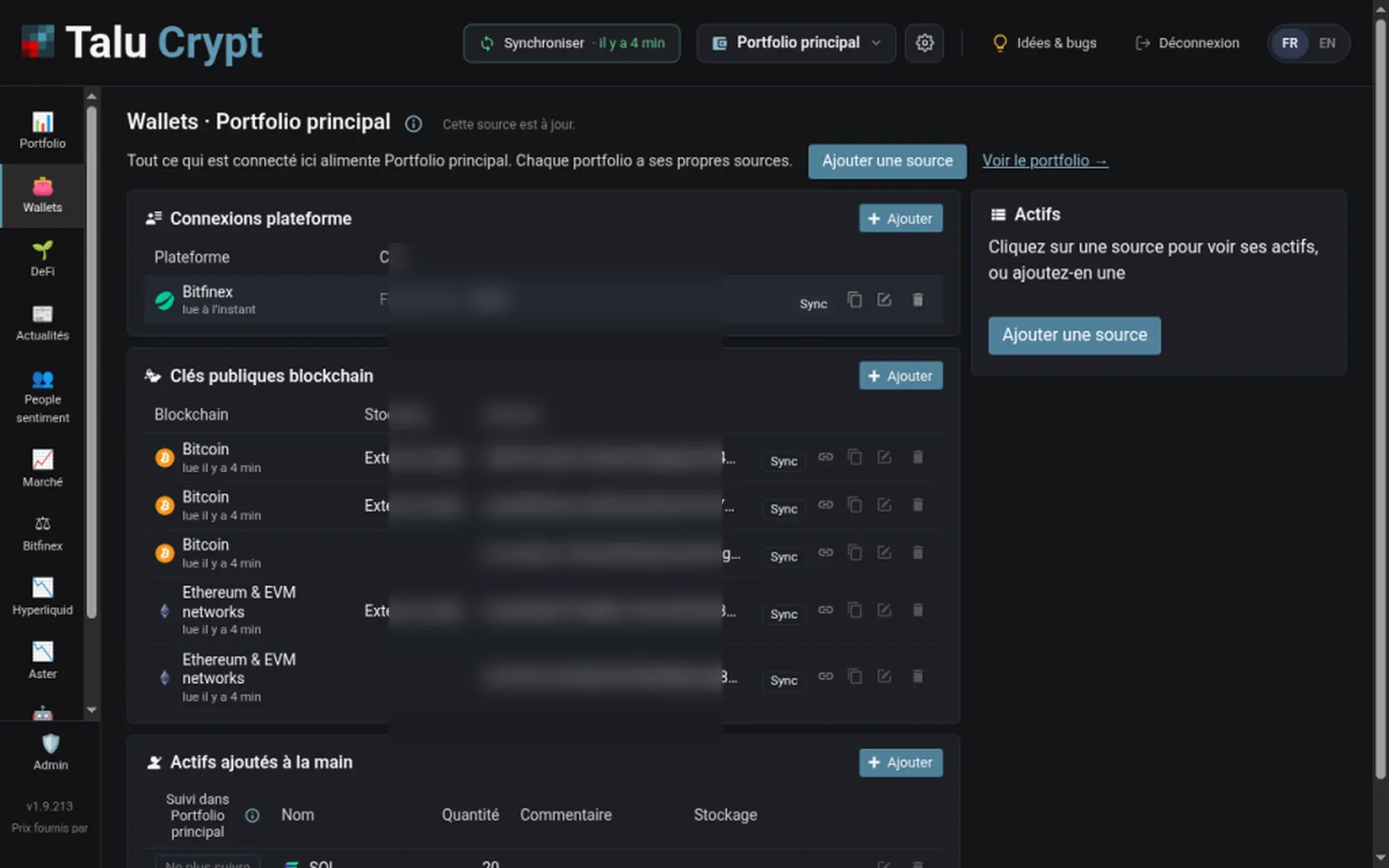Open People sentiment page
The width and height of the screenshot is (1389, 868).
pos(42,397)
